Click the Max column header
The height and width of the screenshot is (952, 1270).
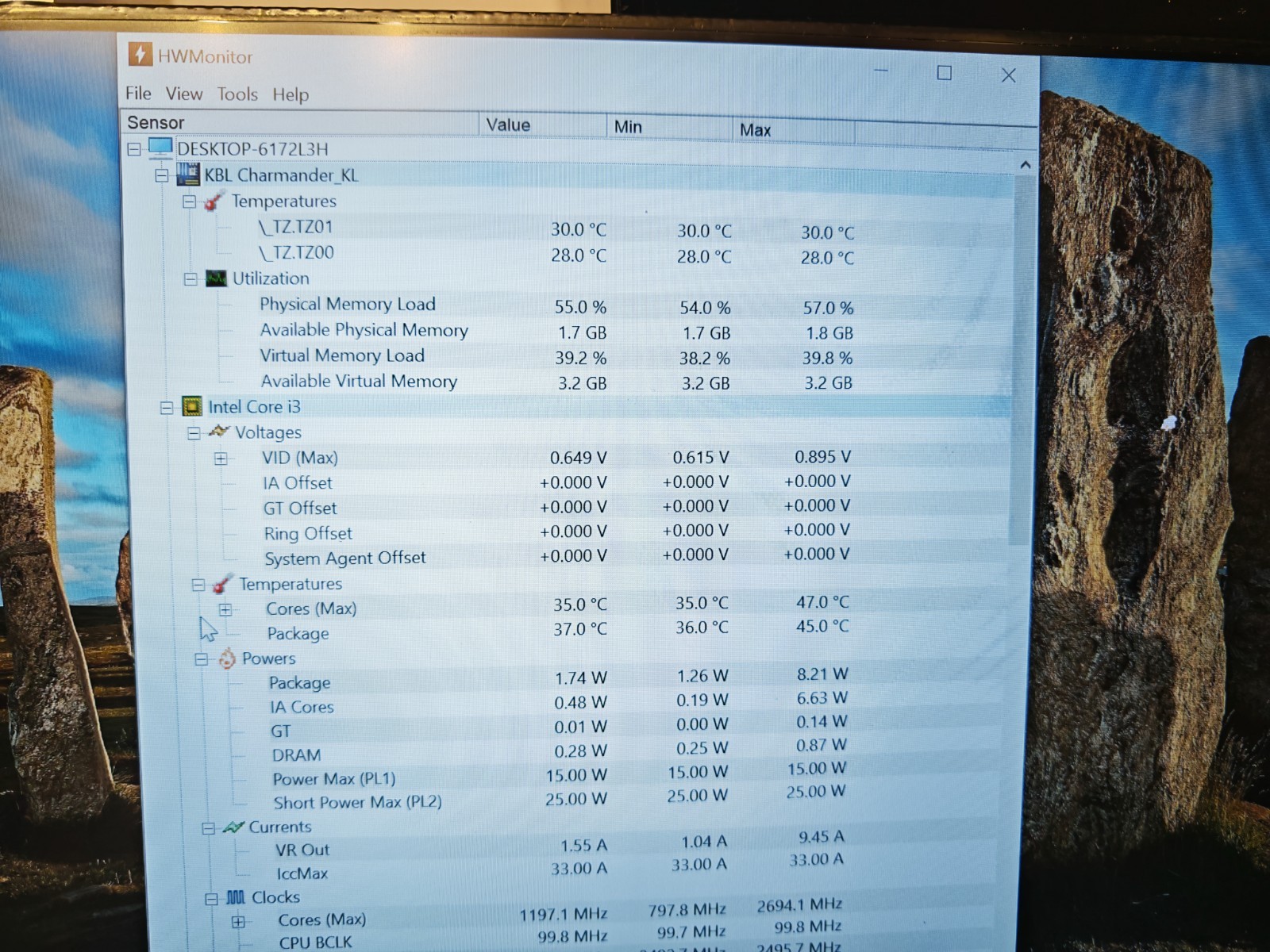click(x=794, y=129)
